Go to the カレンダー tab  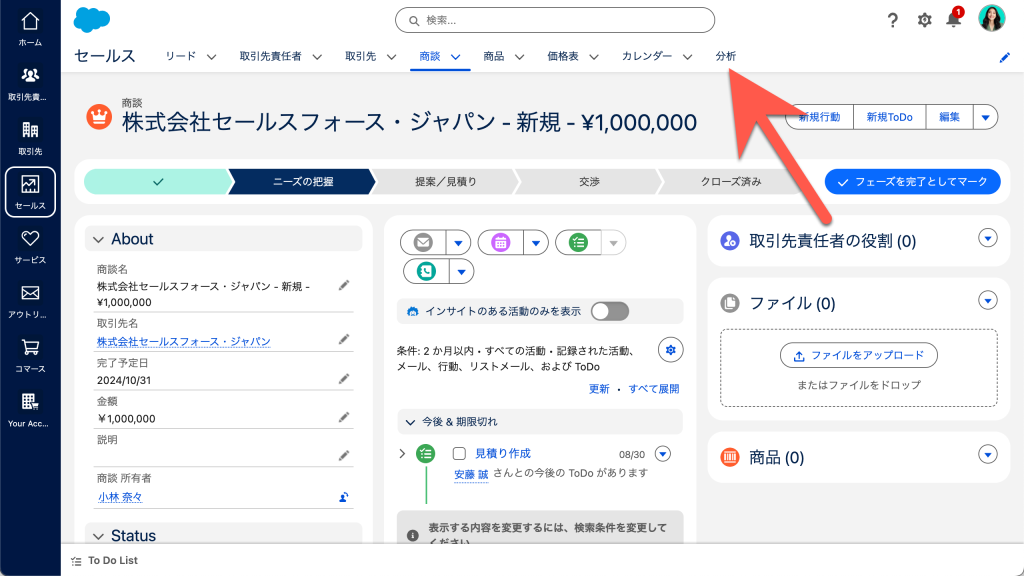(647, 56)
